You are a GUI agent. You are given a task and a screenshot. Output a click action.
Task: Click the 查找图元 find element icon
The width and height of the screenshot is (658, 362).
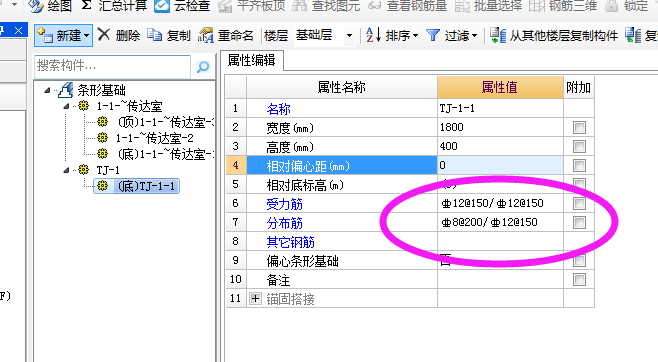(300, 5)
